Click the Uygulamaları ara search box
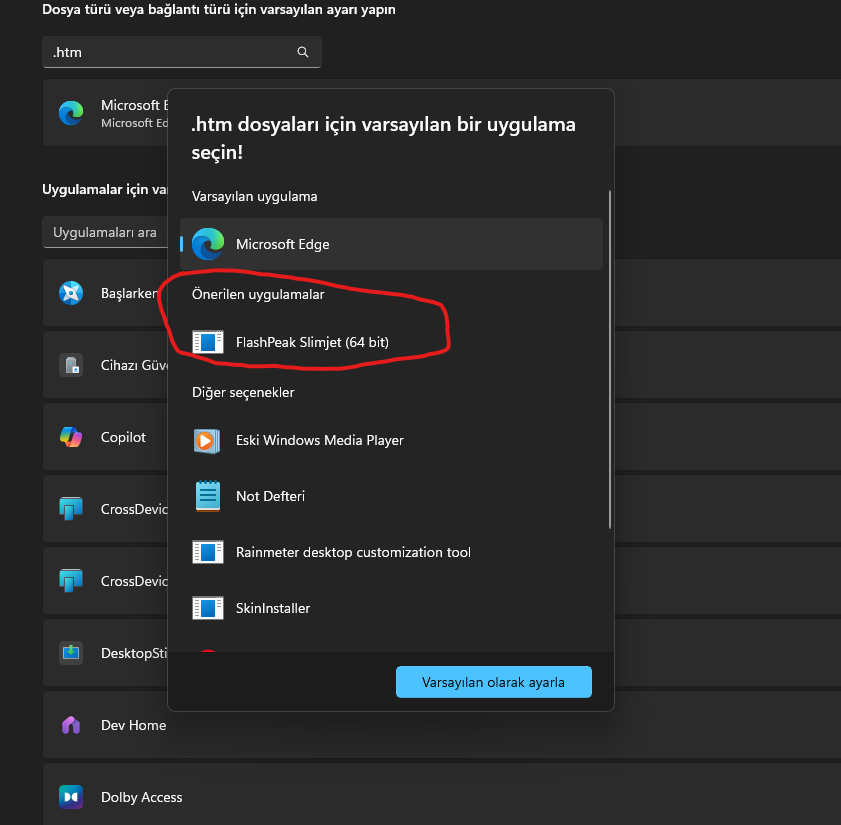This screenshot has height=825, width=841. click(x=105, y=232)
